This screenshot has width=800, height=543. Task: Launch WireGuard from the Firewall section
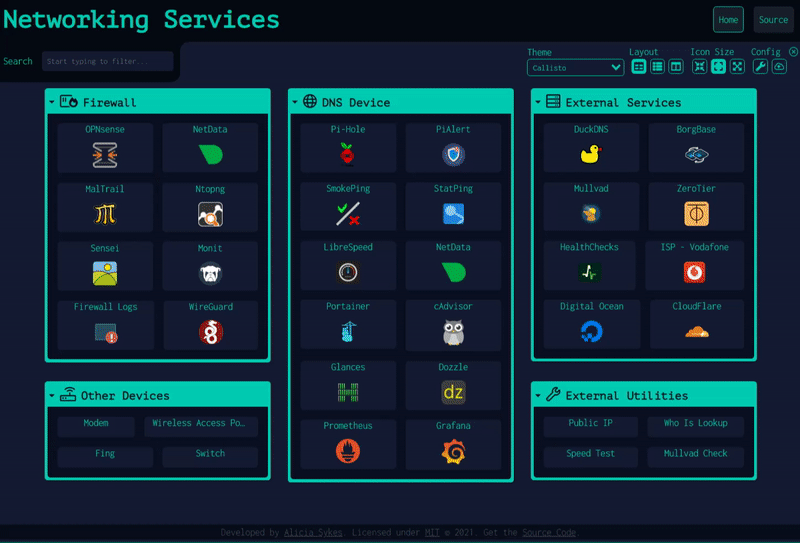click(x=210, y=332)
